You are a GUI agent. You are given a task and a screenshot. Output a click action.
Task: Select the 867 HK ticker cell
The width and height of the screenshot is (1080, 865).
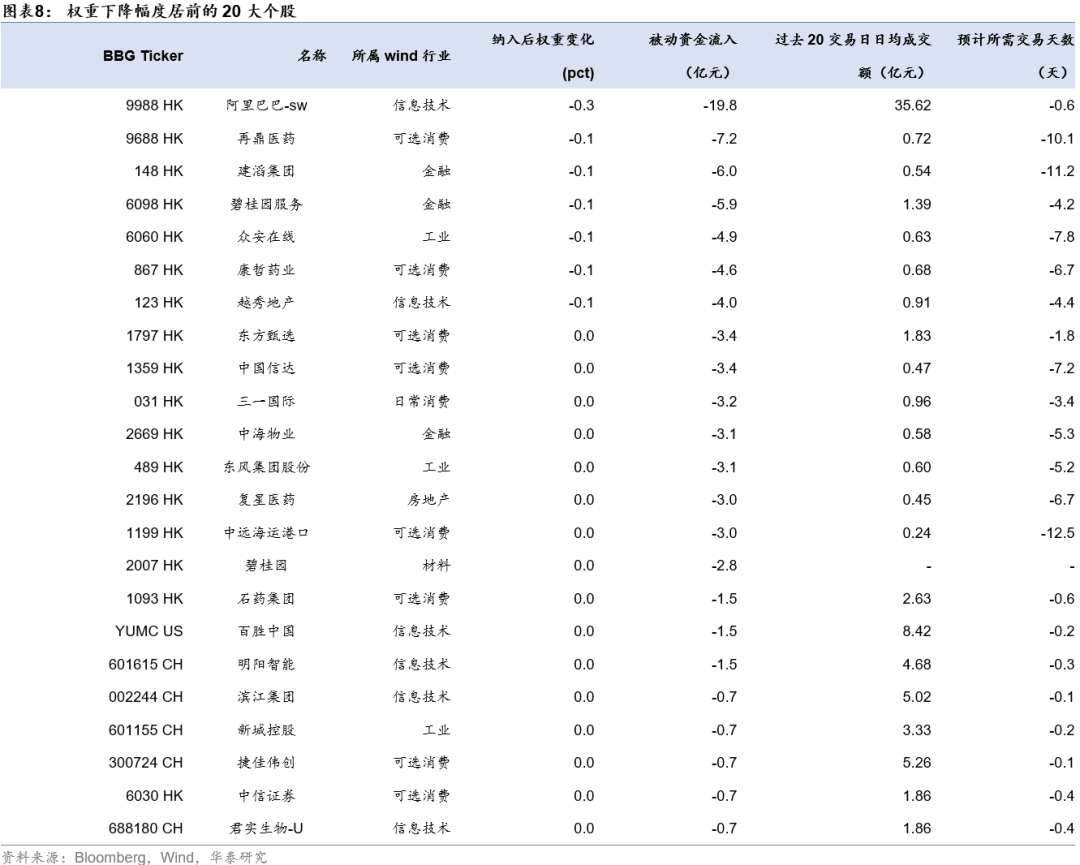tap(158, 270)
